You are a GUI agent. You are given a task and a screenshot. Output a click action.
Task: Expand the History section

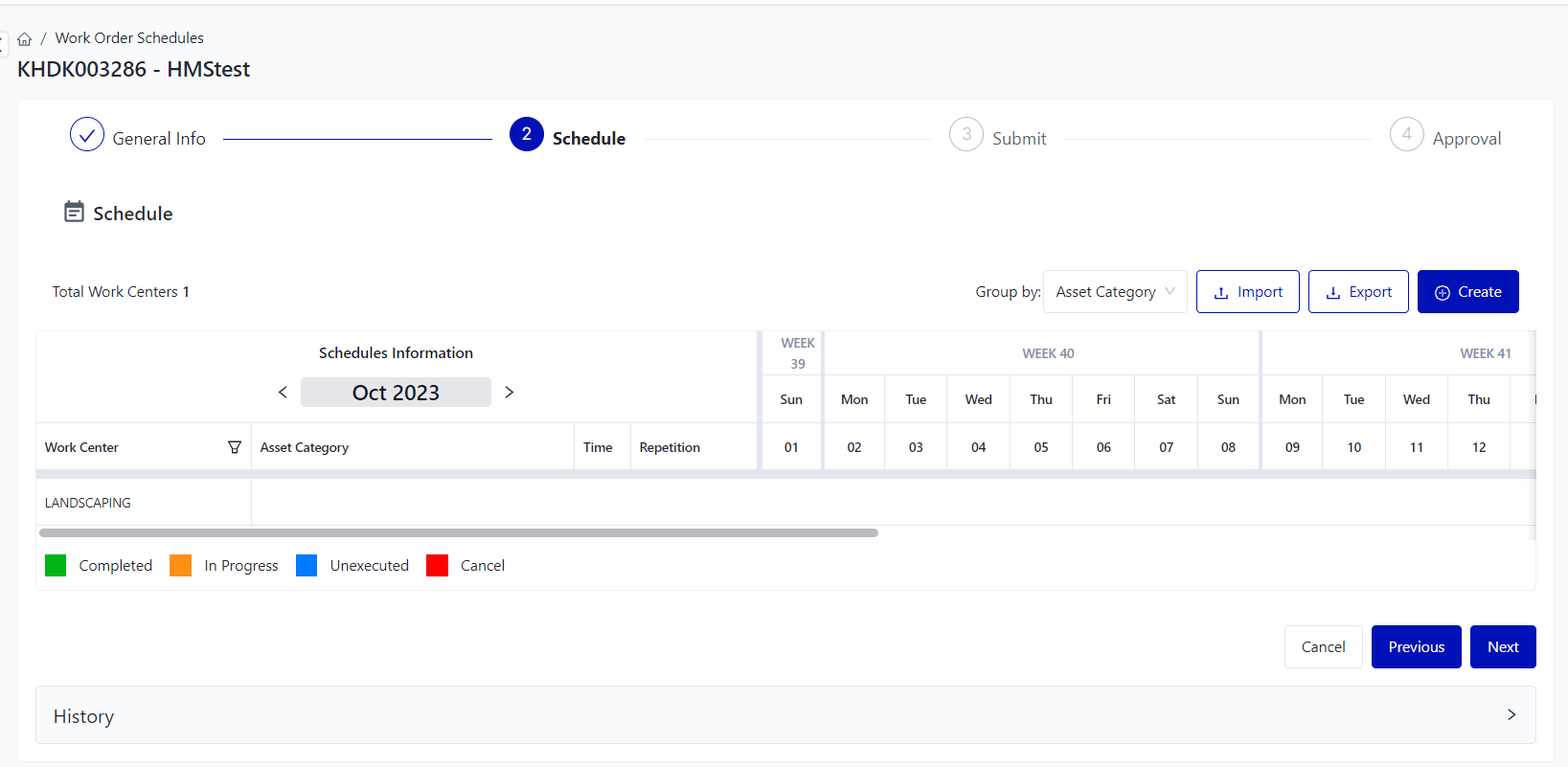1511,715
